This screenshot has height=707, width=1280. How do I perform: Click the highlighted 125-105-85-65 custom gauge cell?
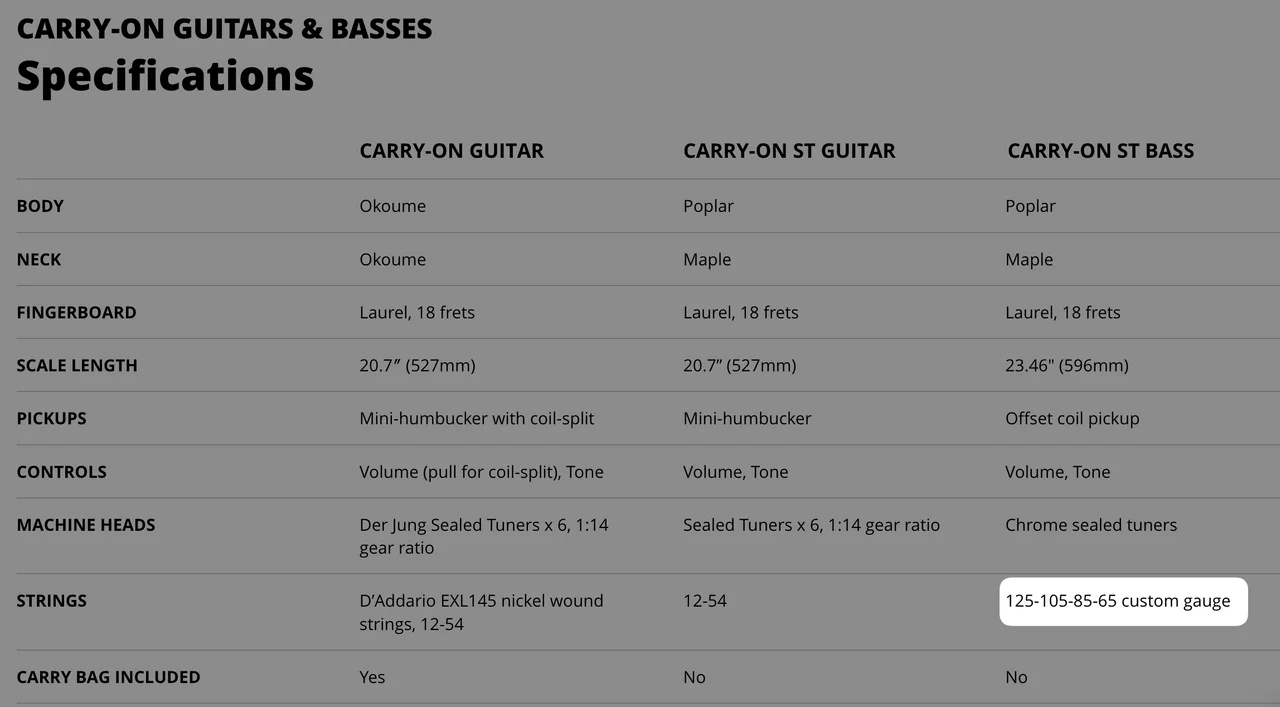(1118, 601)
